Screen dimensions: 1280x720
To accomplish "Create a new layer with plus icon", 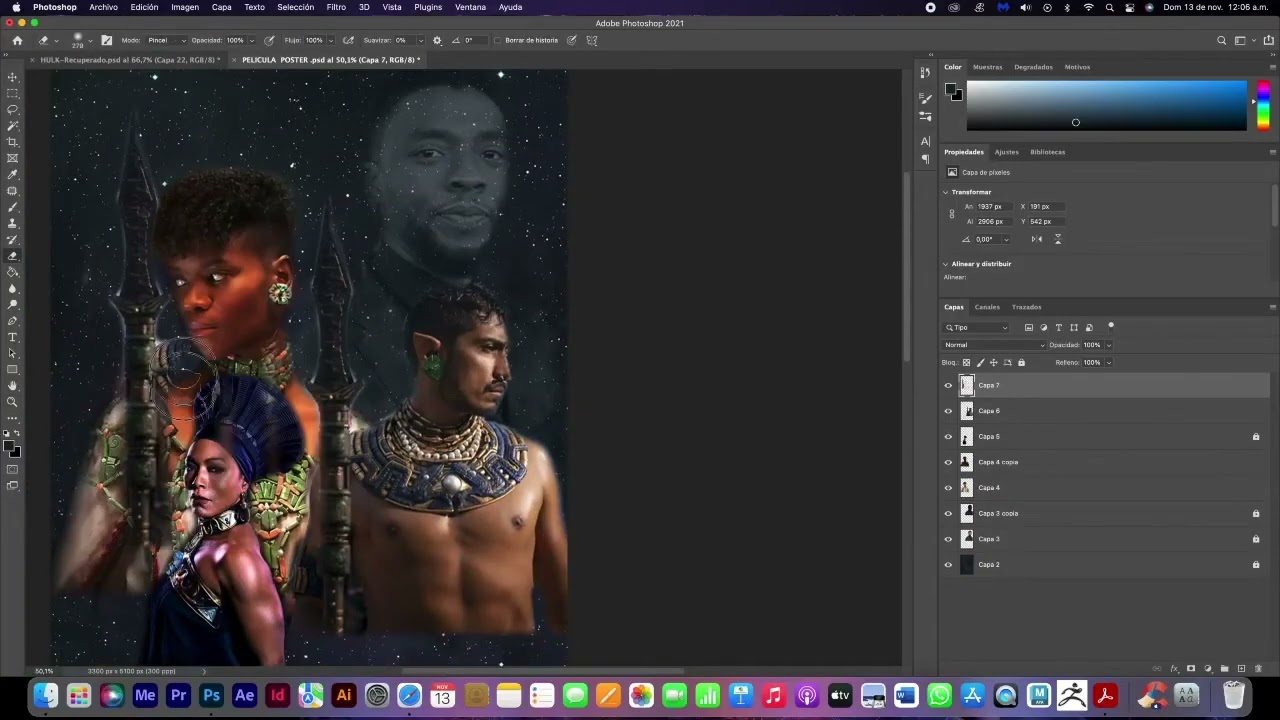I will point(1241,668).
